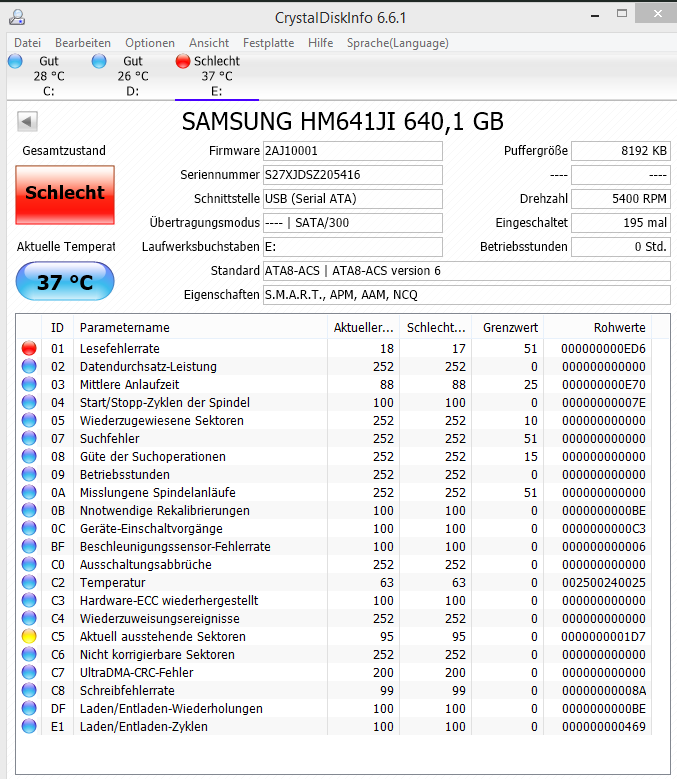Click red status icon of Lesefehlerrate row
677x779 pixels.
(29, 348)
